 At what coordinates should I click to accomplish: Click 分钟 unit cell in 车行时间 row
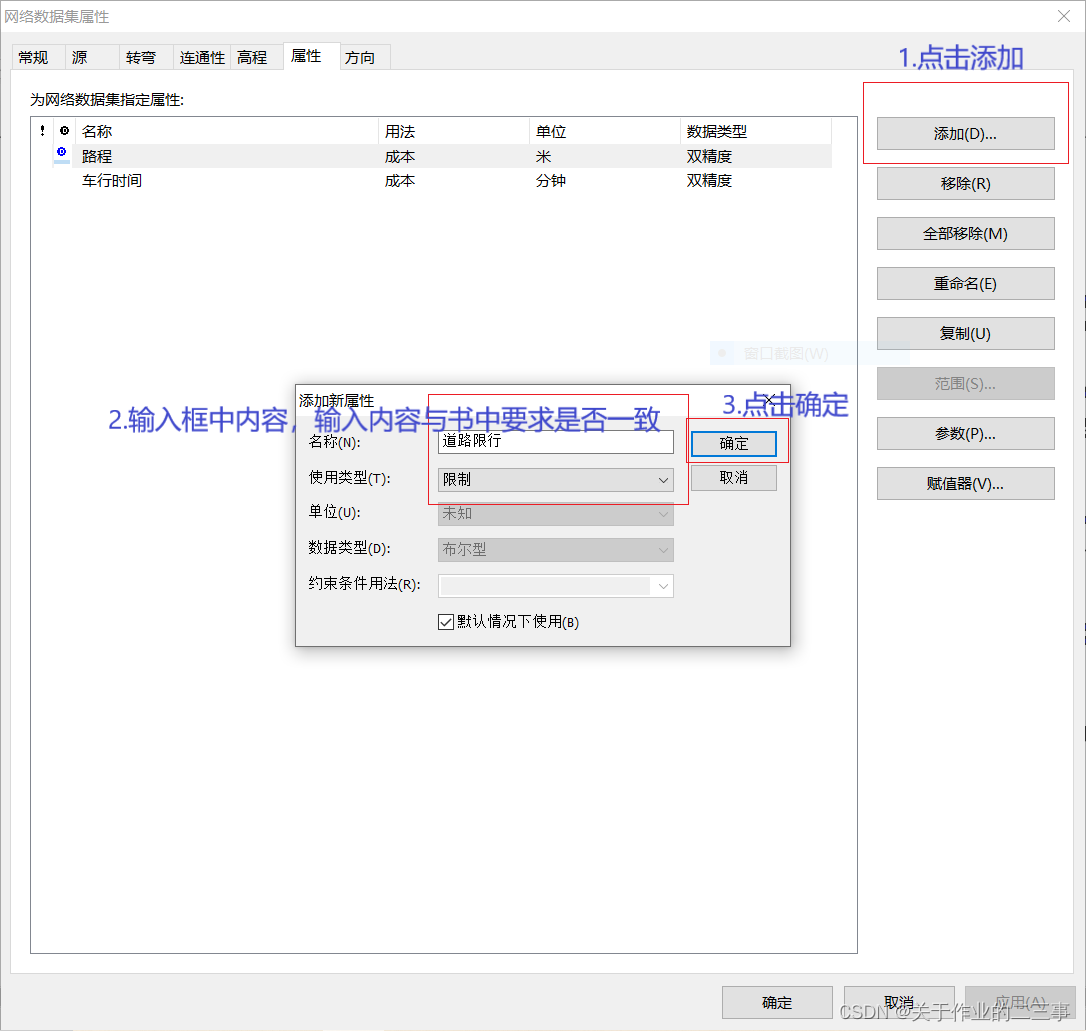point(551,181)
